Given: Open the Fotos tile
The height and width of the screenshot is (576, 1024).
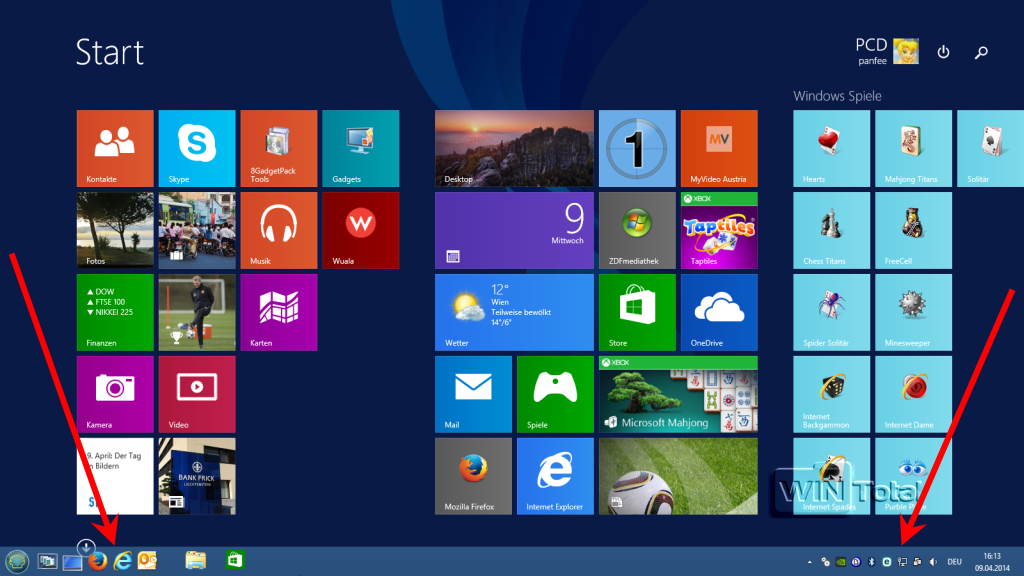Looking at the screenshot, I should tap(115, 231).
